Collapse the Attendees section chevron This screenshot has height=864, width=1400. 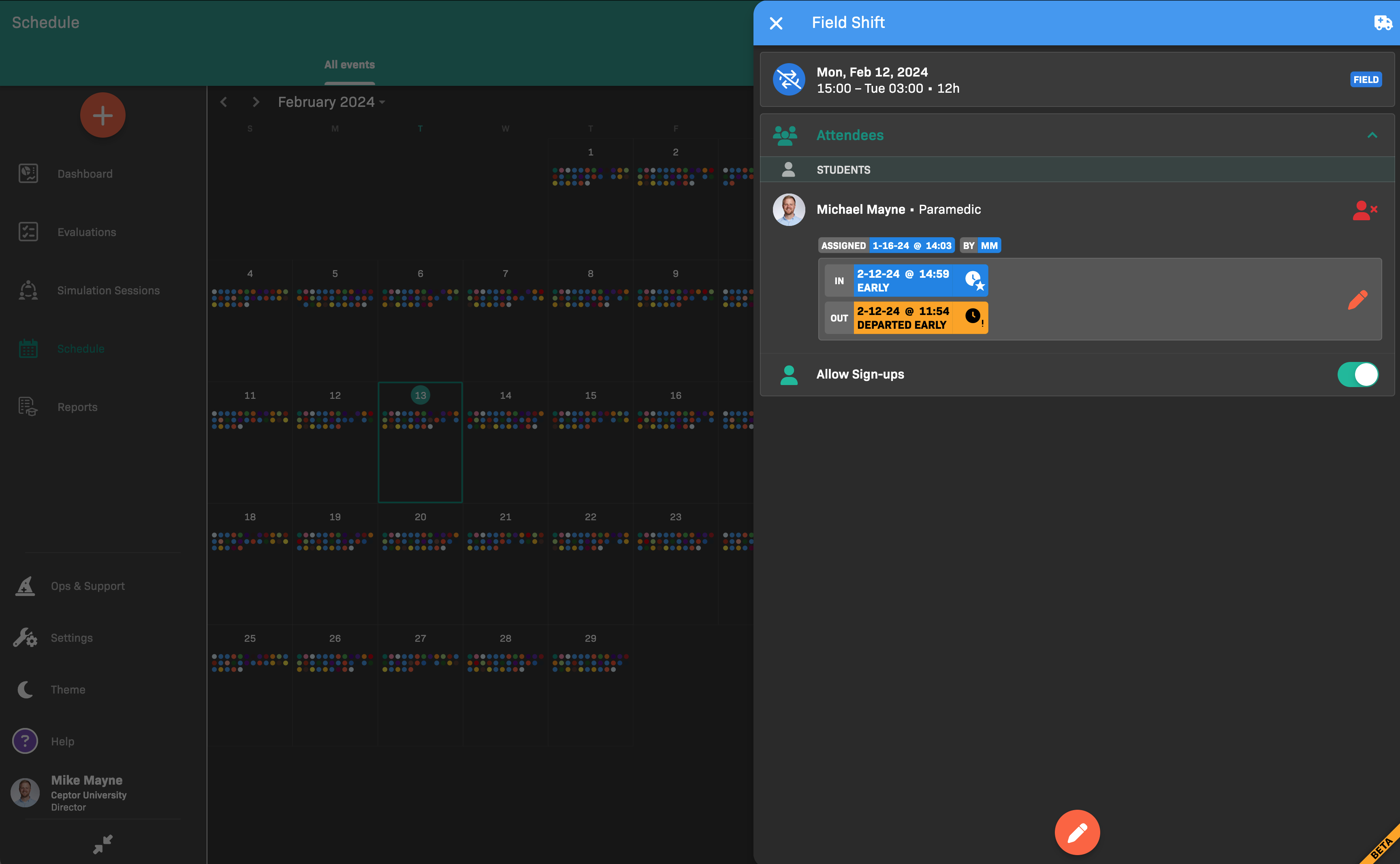pyautogui.click(x=1371, y=135)
